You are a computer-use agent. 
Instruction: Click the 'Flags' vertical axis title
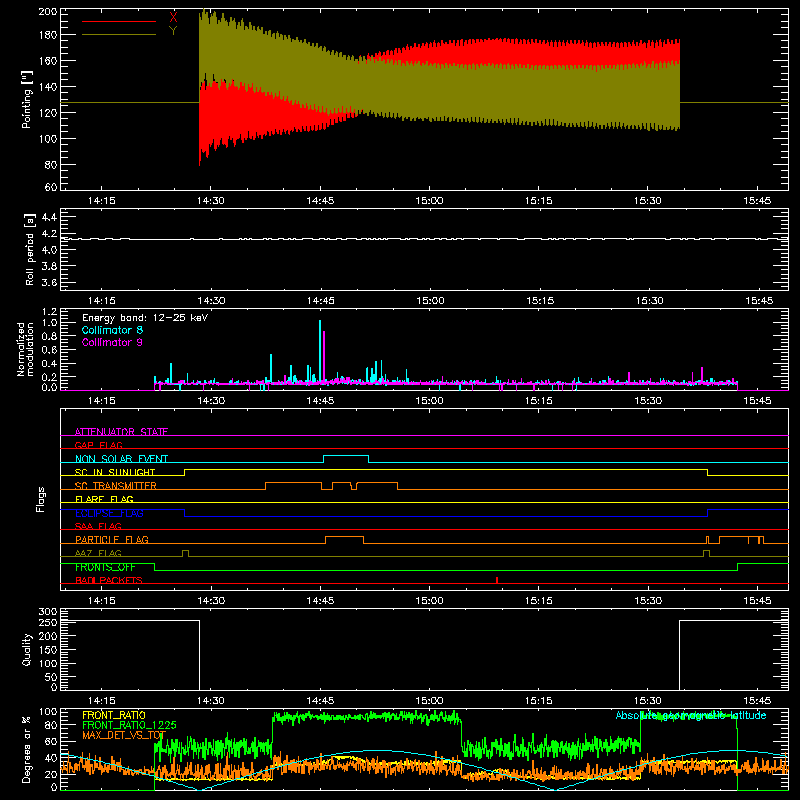(x=41, y=499)
